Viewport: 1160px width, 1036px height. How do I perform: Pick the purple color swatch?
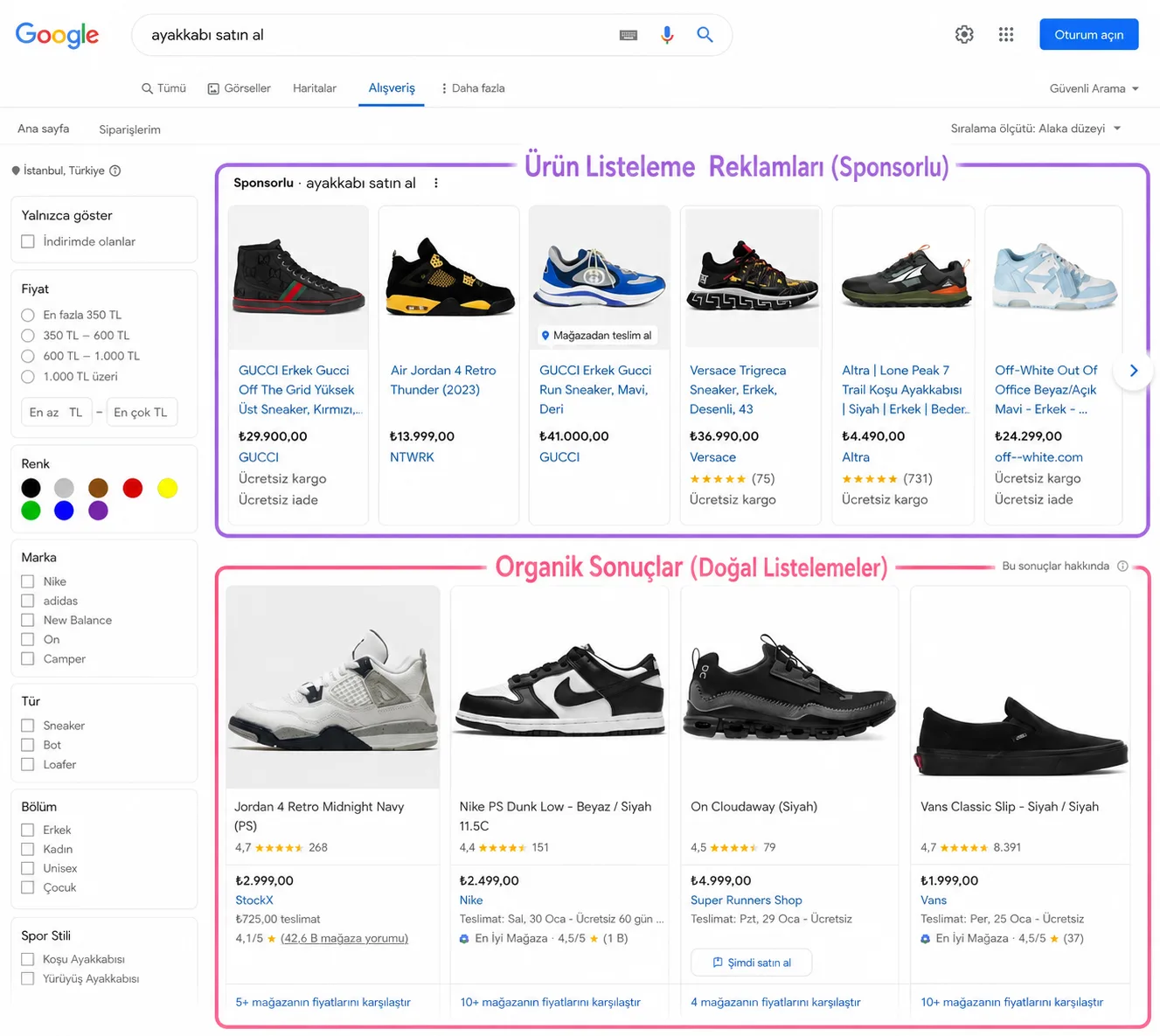pos(98,511)
